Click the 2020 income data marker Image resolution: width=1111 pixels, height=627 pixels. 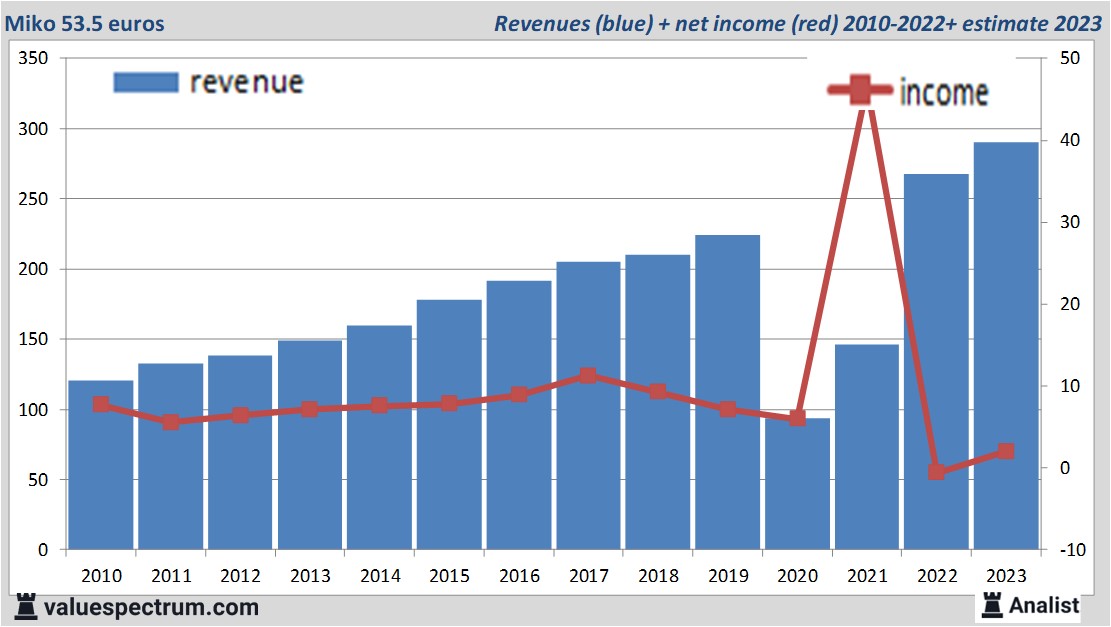pyautogui.click(x=797, y=418)
